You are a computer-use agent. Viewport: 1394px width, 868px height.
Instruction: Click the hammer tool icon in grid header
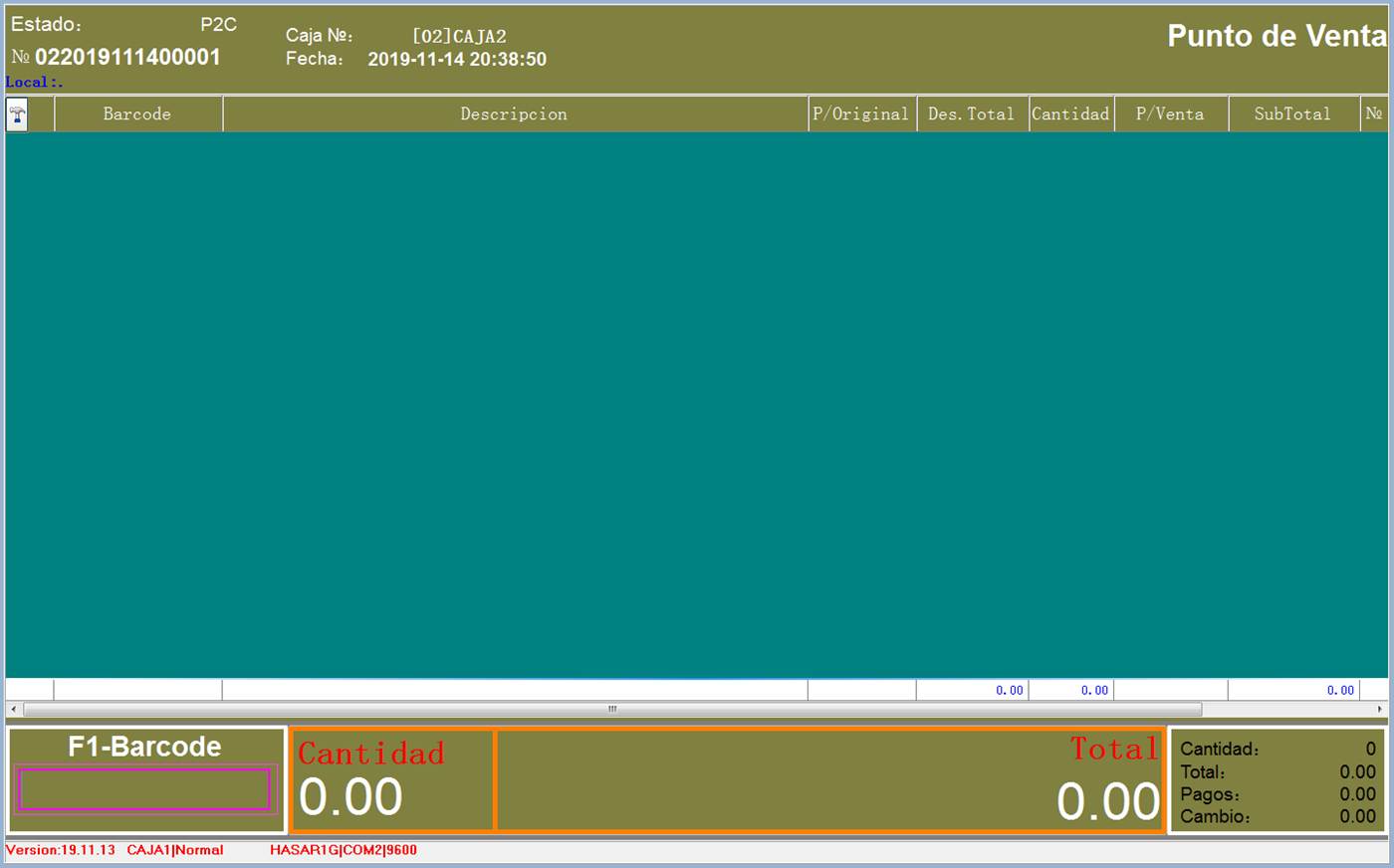pos(17,114)
